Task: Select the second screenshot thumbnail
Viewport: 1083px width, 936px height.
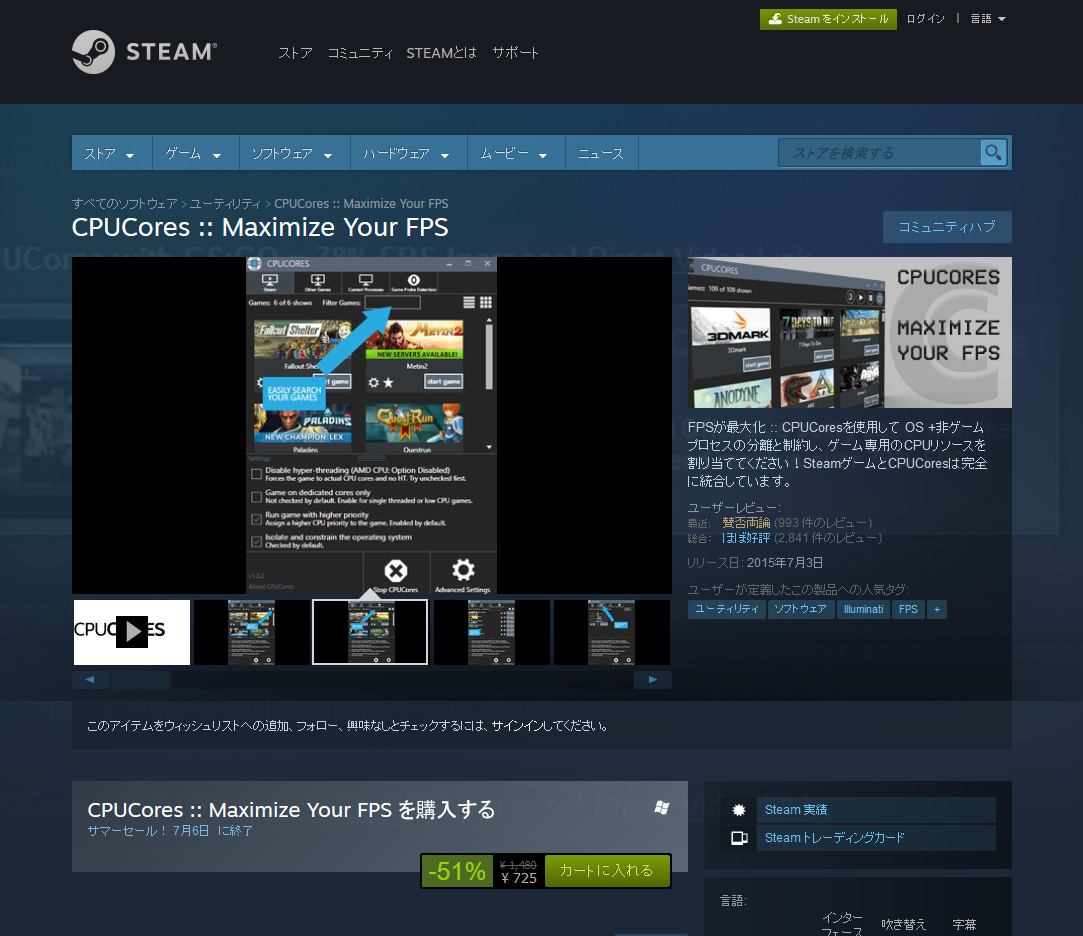Action: [x=251, y=632]
